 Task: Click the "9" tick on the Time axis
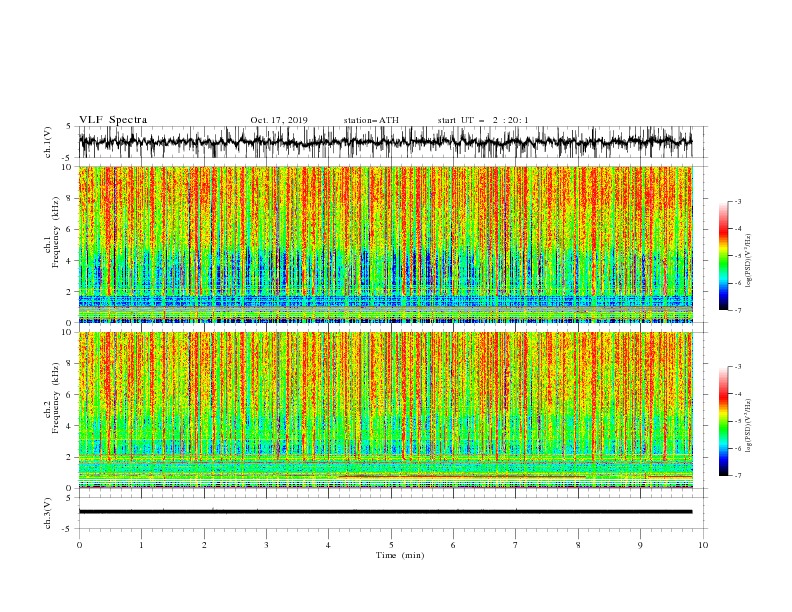pos(640,545)
